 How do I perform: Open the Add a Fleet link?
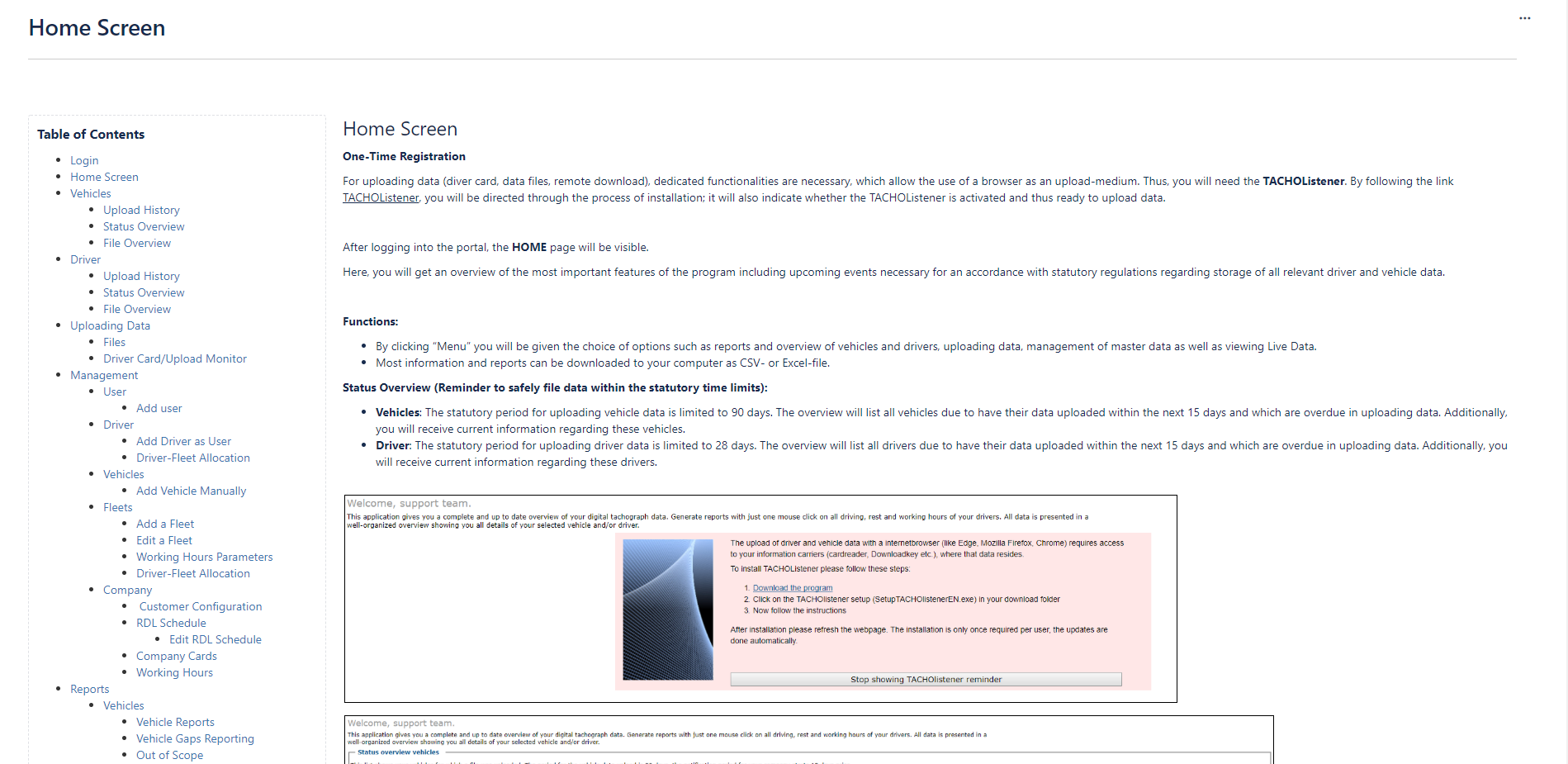coord(165,524)
